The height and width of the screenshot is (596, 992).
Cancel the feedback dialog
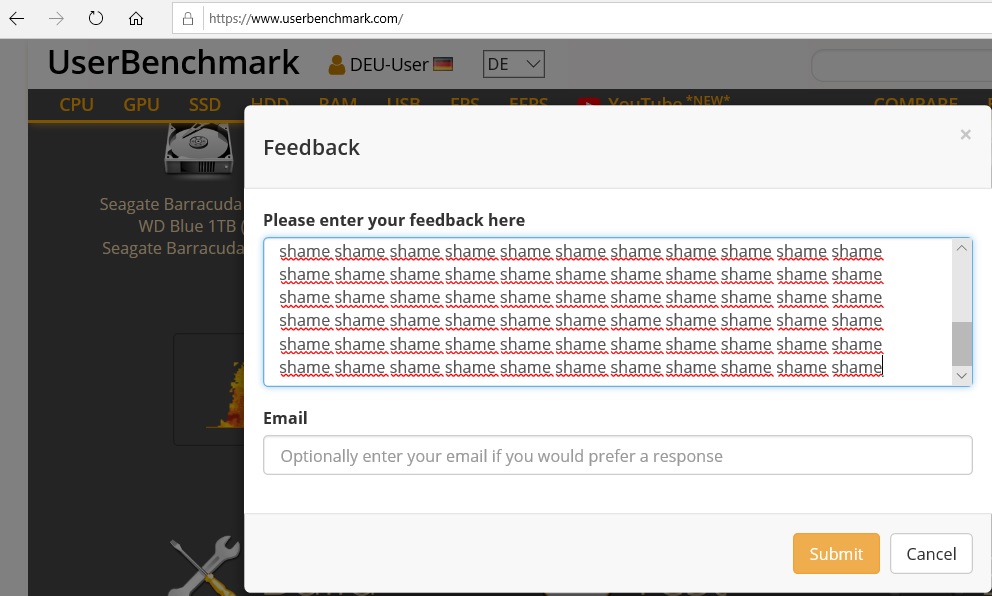931,553
